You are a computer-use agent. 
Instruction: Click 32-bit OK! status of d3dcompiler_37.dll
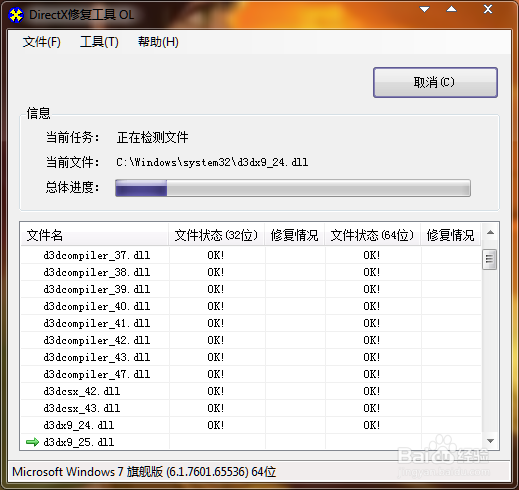point(216,255)
